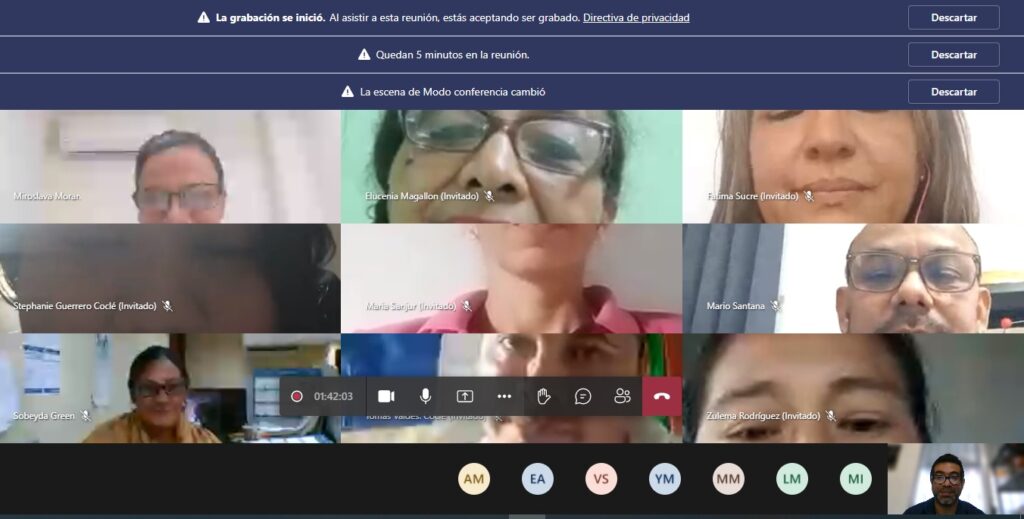
Task: Show the participants list
Action: (622, 396)
